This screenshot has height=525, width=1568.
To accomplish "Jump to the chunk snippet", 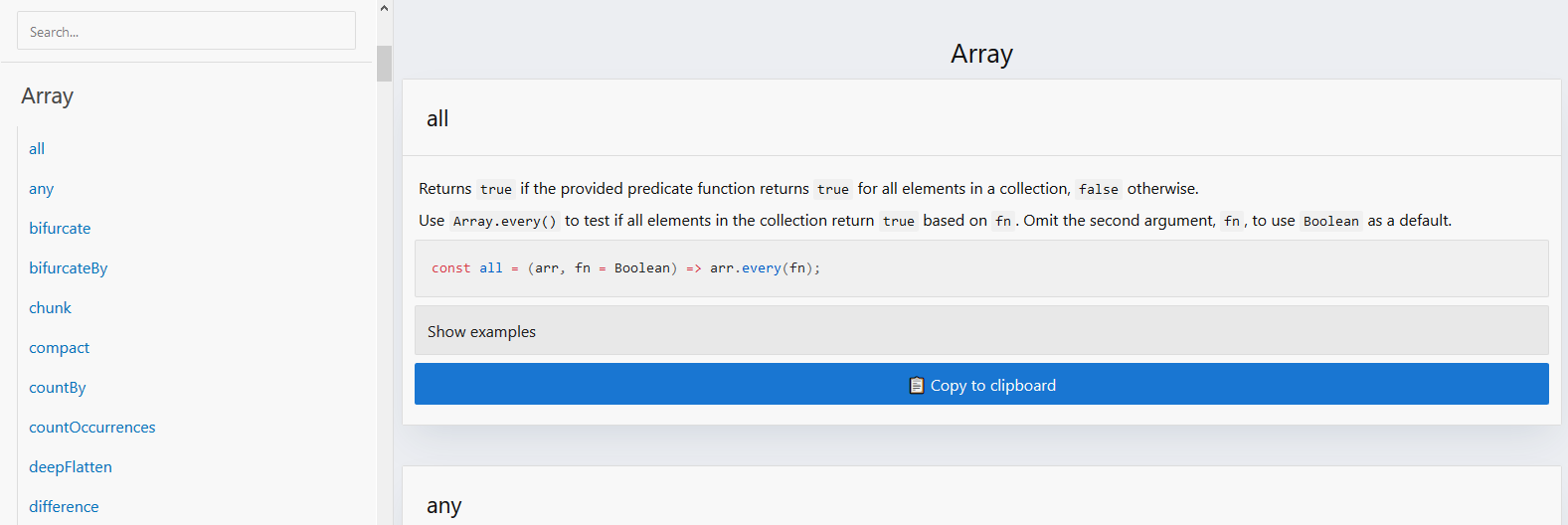I will tap(50, 308).
